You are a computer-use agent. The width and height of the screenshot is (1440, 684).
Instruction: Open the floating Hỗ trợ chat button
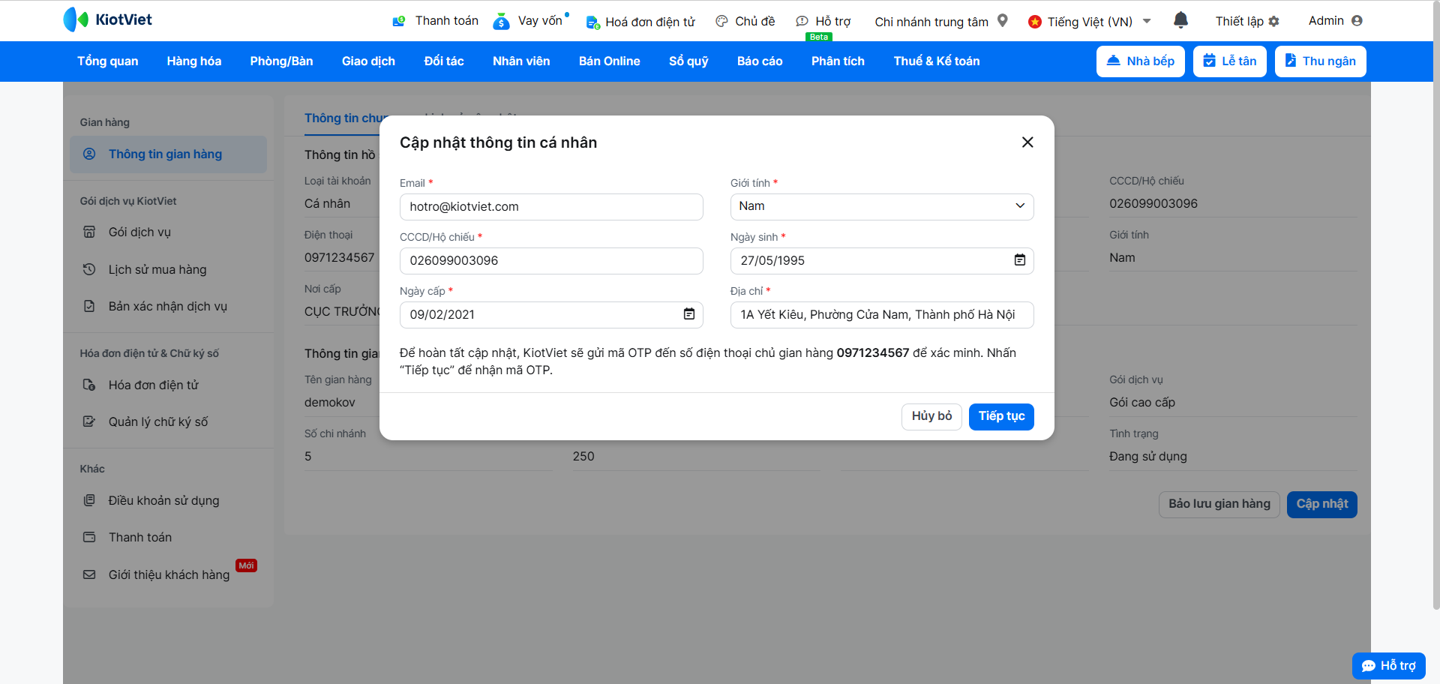(1389, 666)
